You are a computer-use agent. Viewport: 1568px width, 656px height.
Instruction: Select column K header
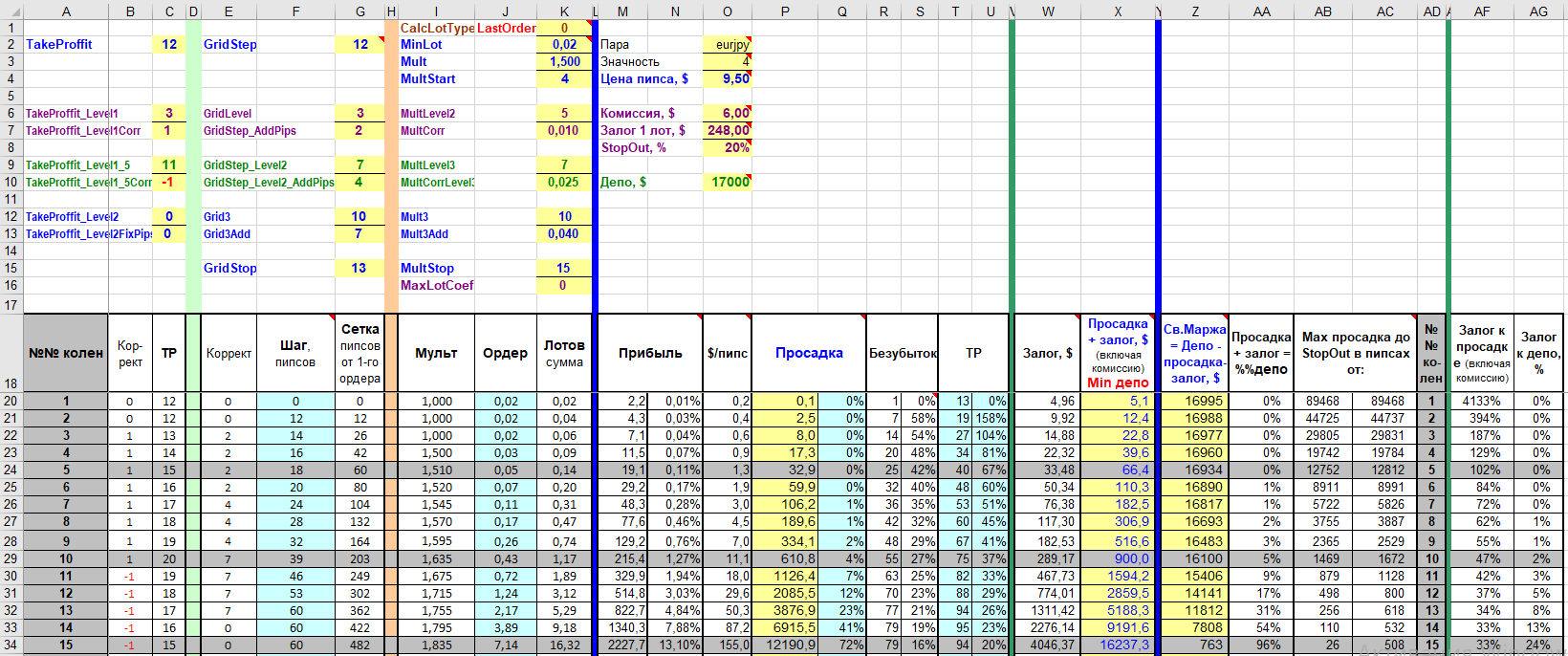(564, 11)
